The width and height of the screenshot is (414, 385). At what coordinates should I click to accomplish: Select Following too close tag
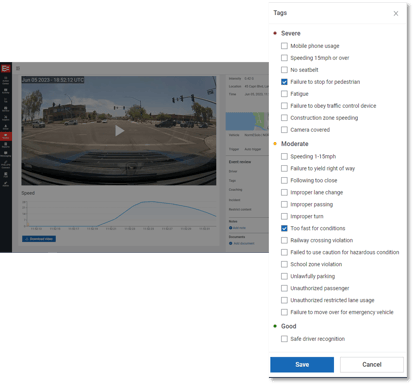[284, 181]
